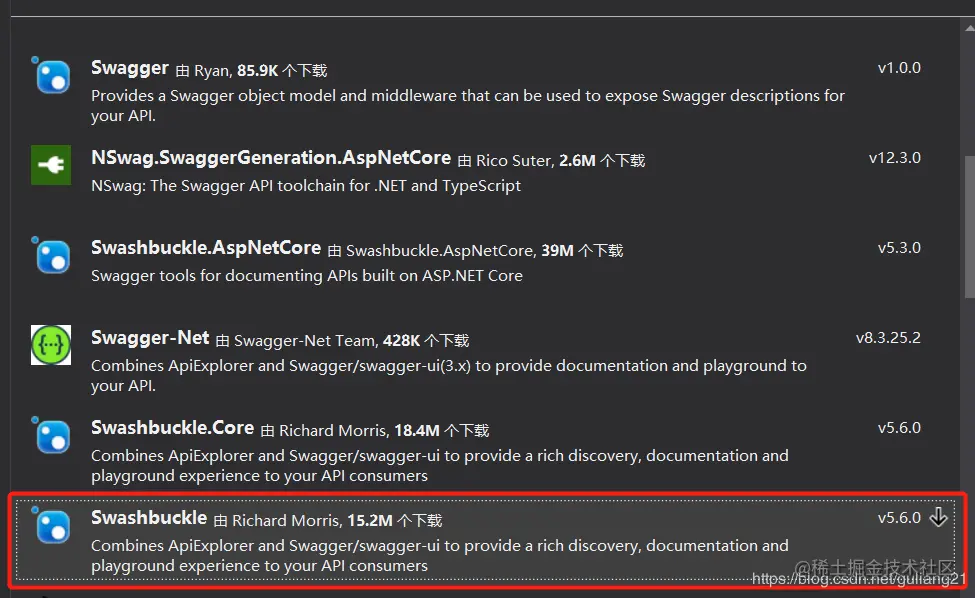The image size is (975, 598).
Task: Click the Swagger description about object model and middleware
Action: pyautogui.click(x=468, y=106)
